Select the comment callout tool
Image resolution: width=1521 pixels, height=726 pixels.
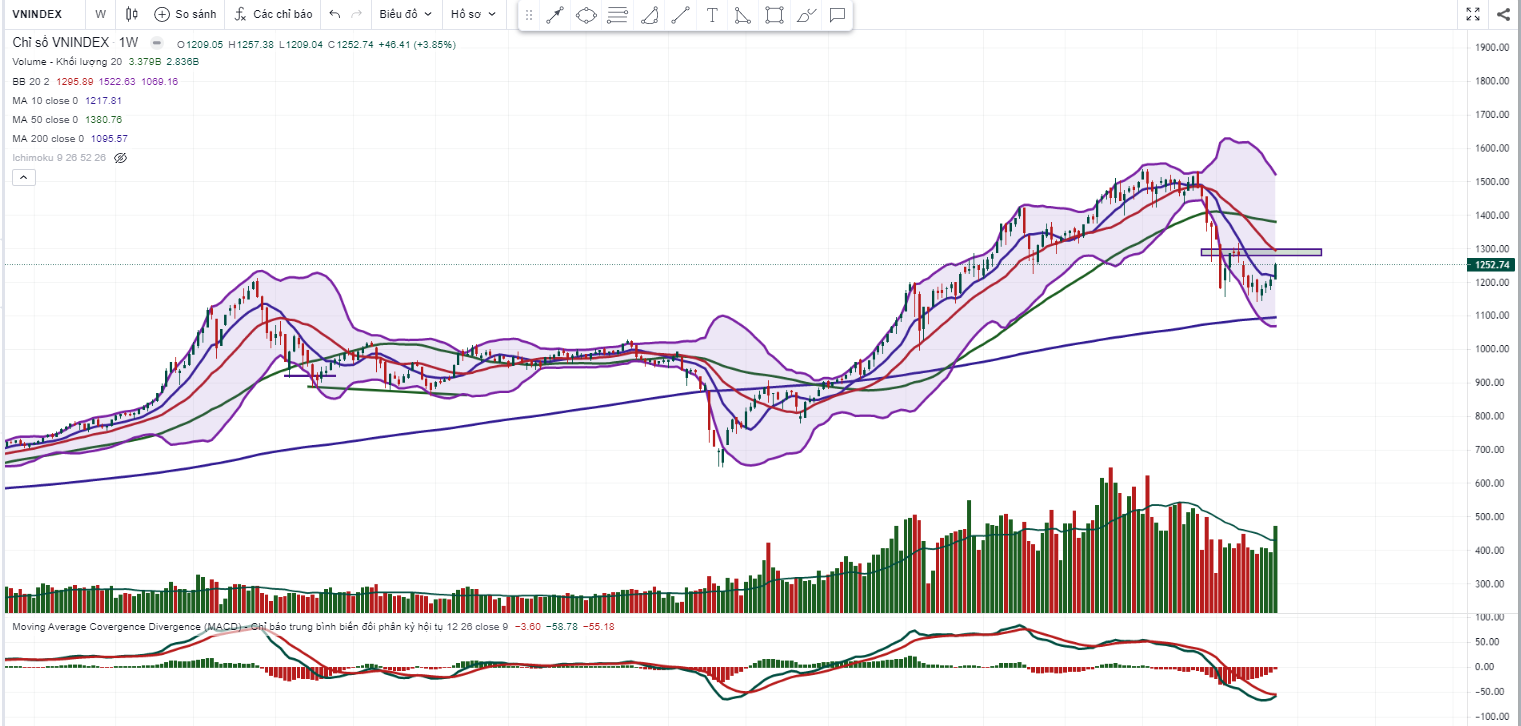(837, 15)
